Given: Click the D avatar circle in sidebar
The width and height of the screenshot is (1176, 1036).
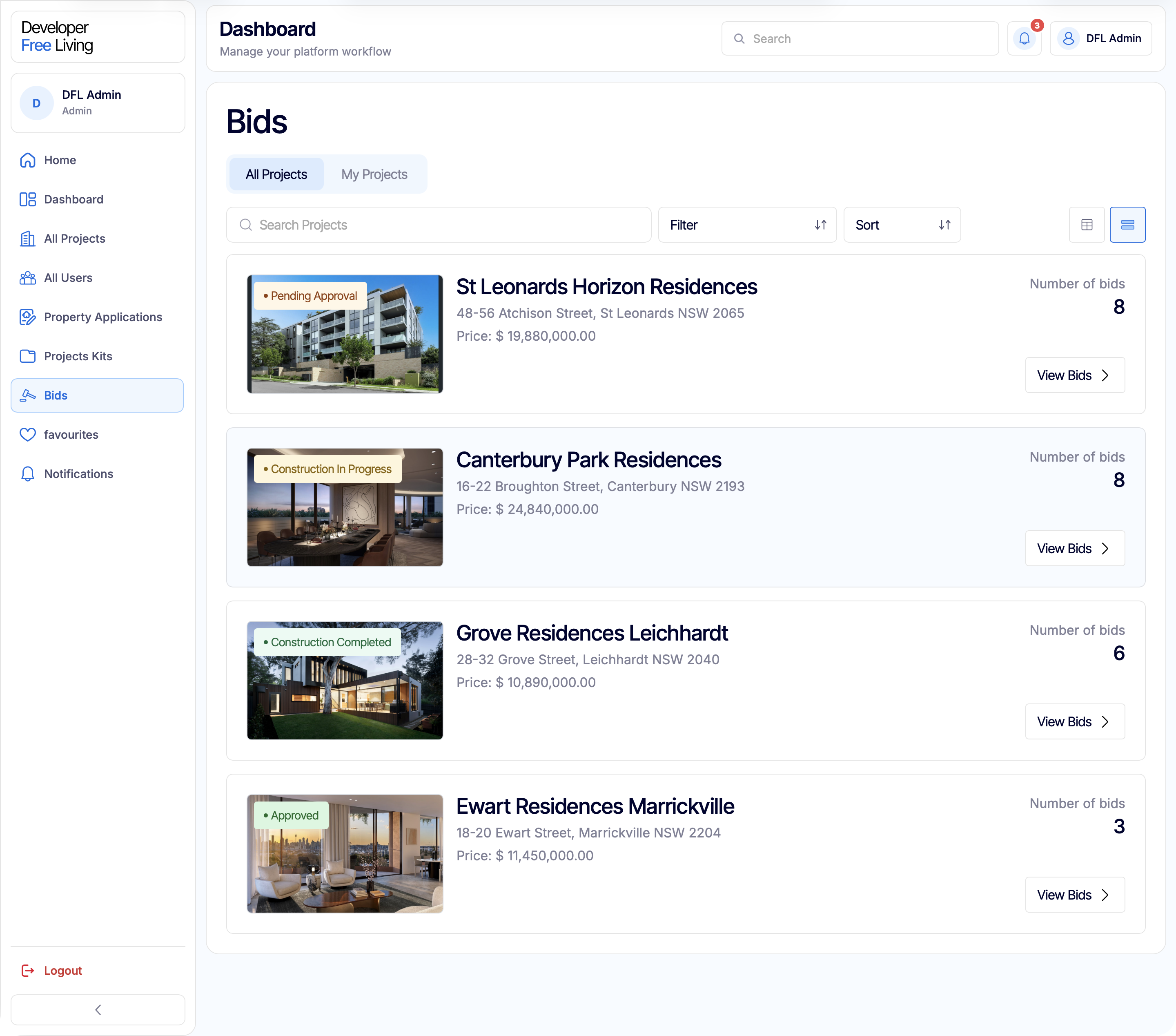Looking at the screenshot, I should 36,103.
